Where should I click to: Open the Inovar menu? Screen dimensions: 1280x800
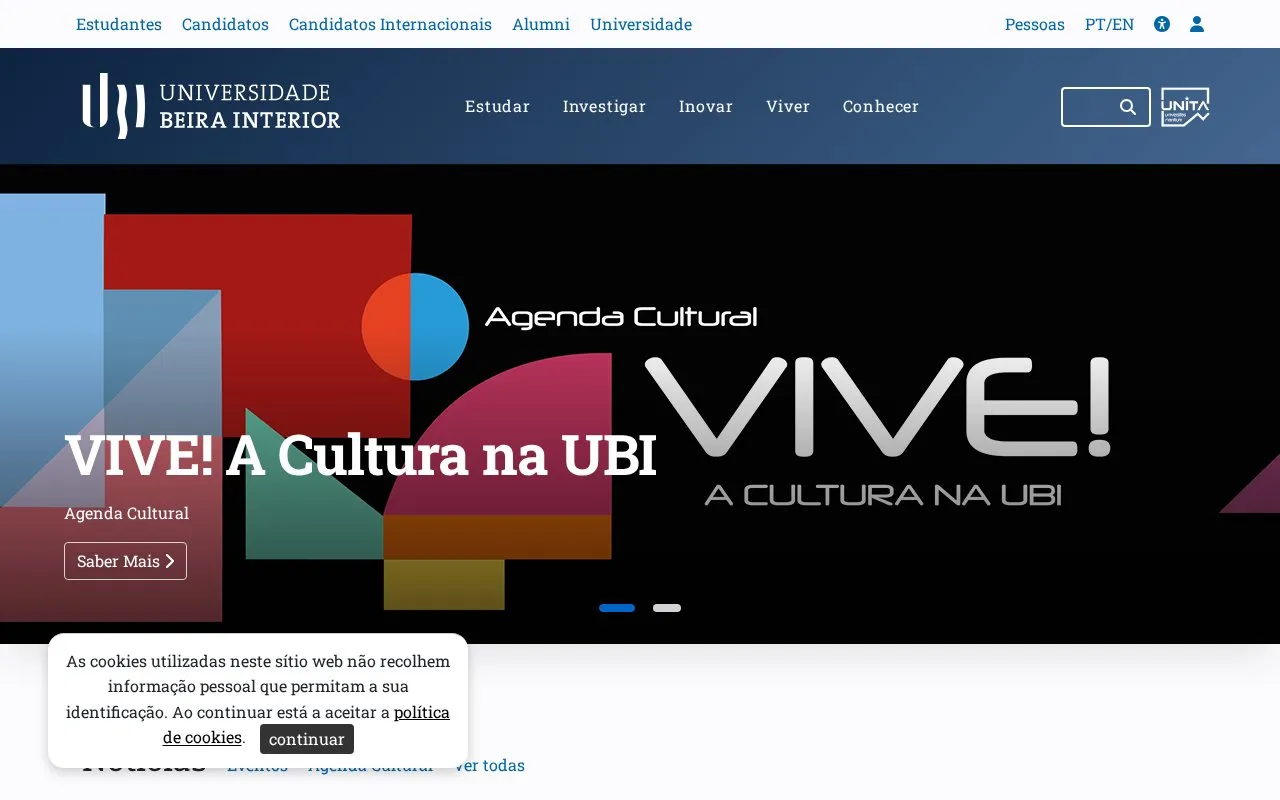706,106
